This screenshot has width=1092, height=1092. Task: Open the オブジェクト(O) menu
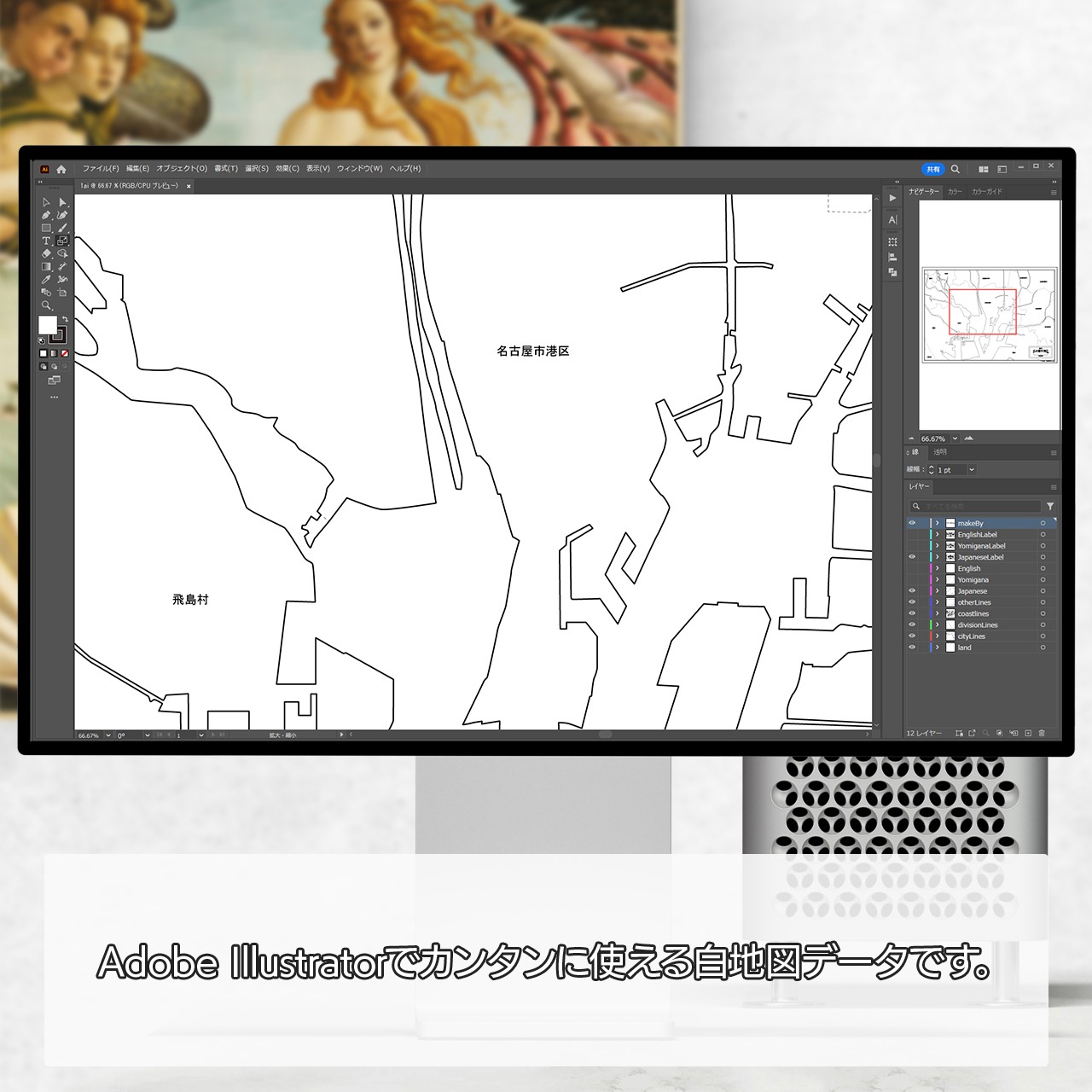pos(182,169)
